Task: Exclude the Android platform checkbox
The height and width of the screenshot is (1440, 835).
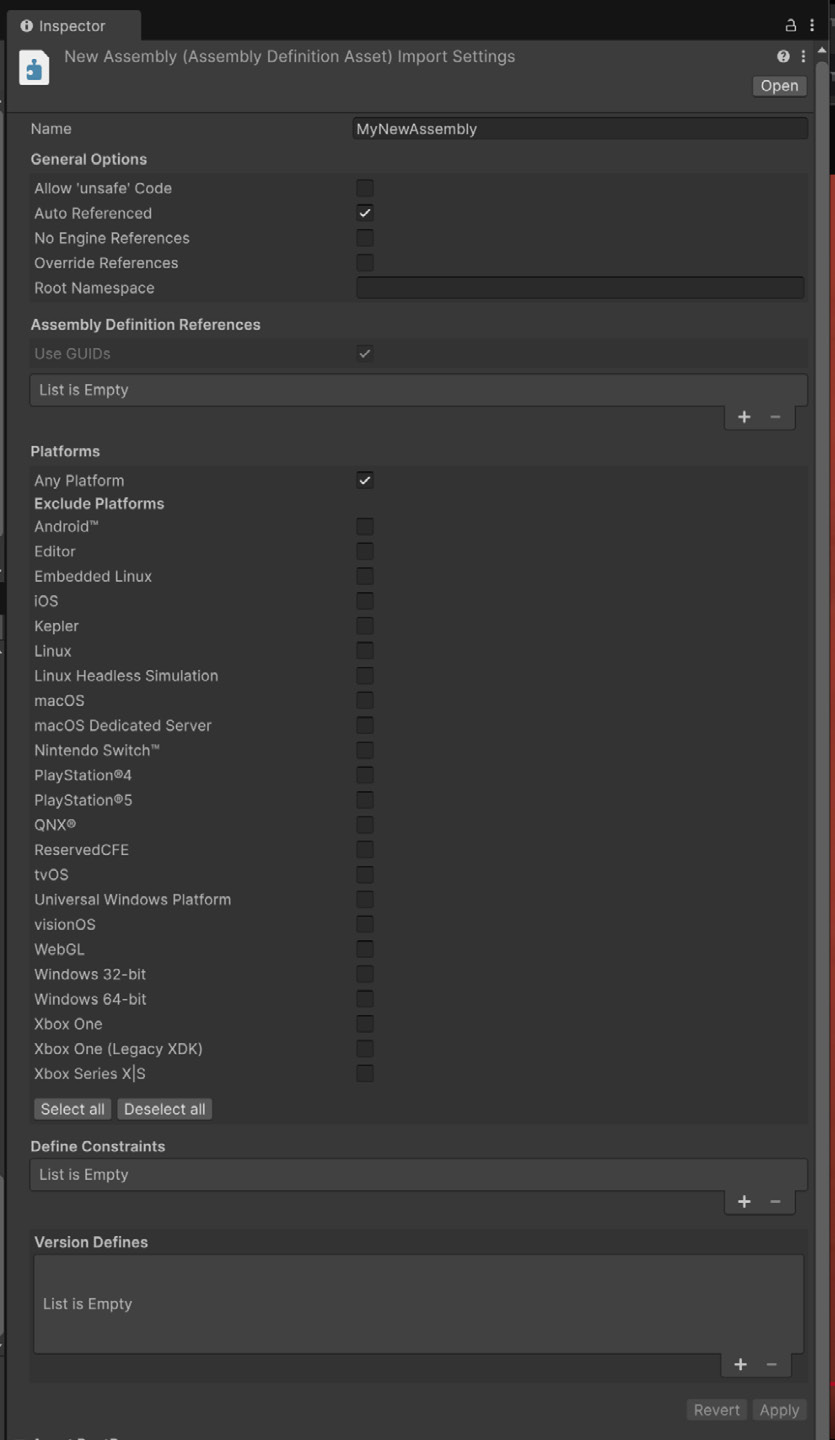Action: (x=365, y=527)
